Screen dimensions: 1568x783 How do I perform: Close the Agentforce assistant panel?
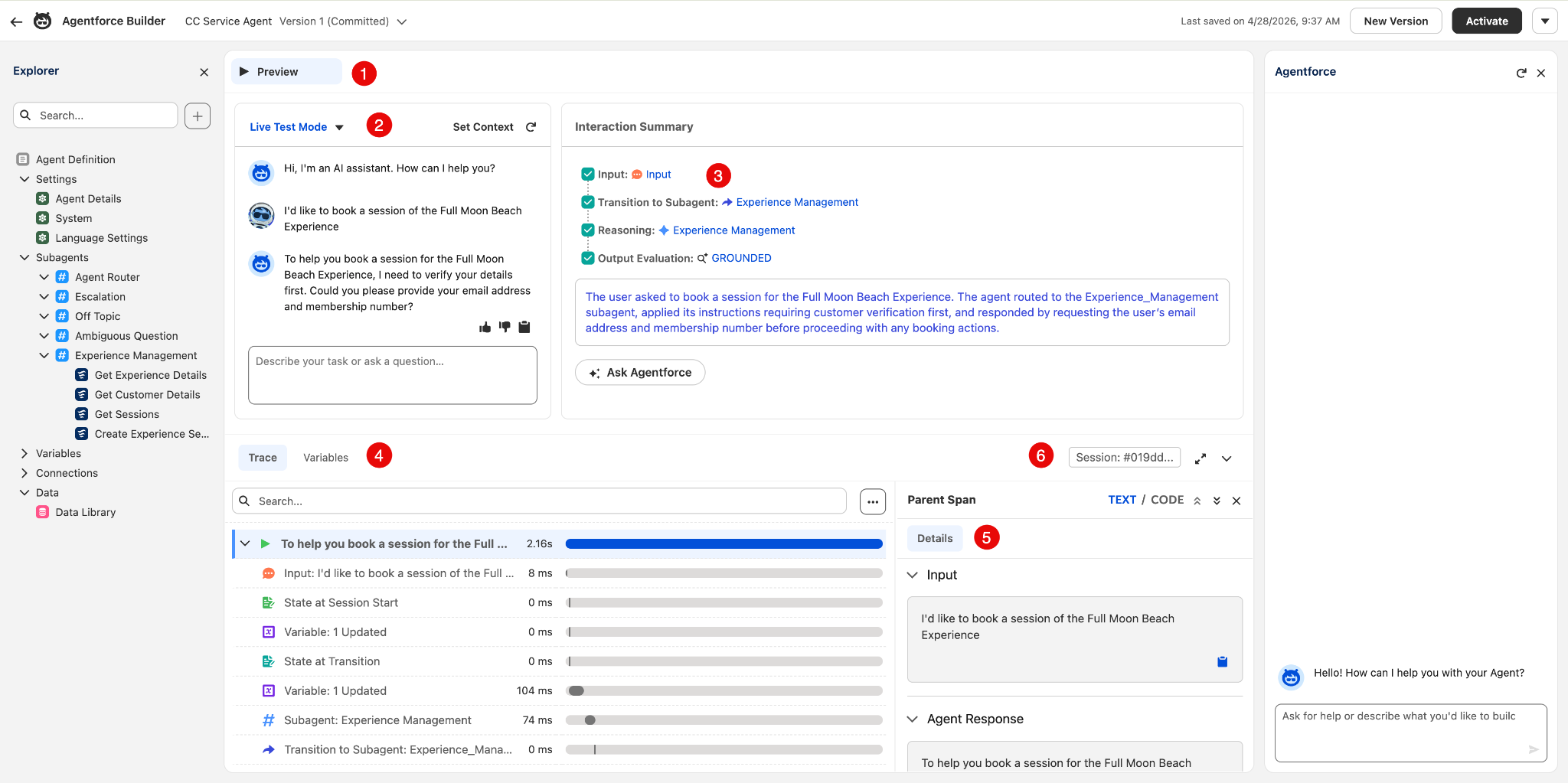1541,73
